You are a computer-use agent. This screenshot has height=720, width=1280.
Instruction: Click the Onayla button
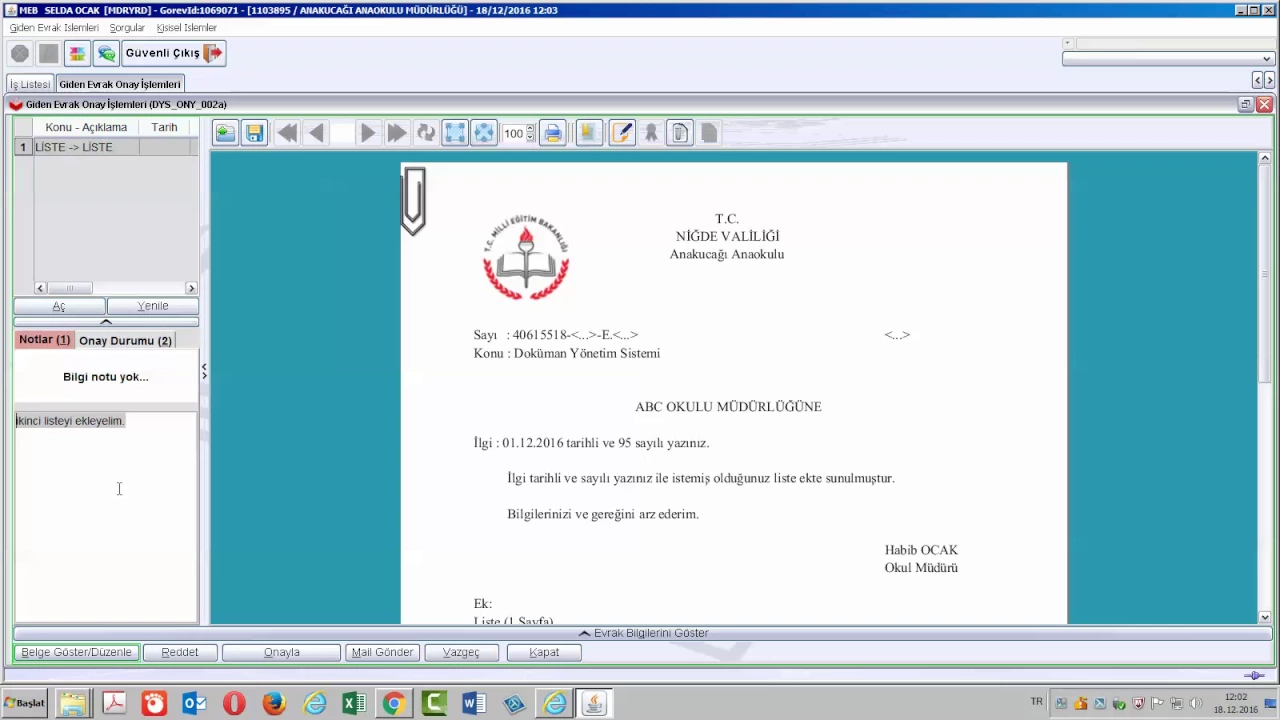(x=282, y=652)
